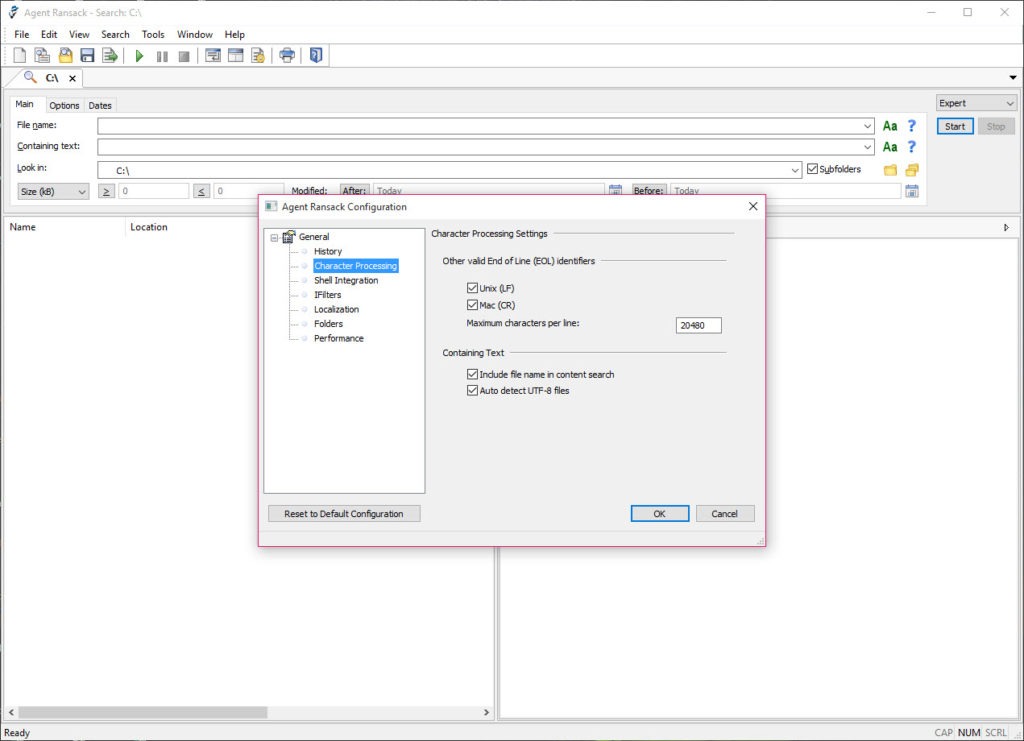The height and width of the screenshot is (741, 1024).
Task: Click the Stop search square toolbar icon
Action: (184, 56)
